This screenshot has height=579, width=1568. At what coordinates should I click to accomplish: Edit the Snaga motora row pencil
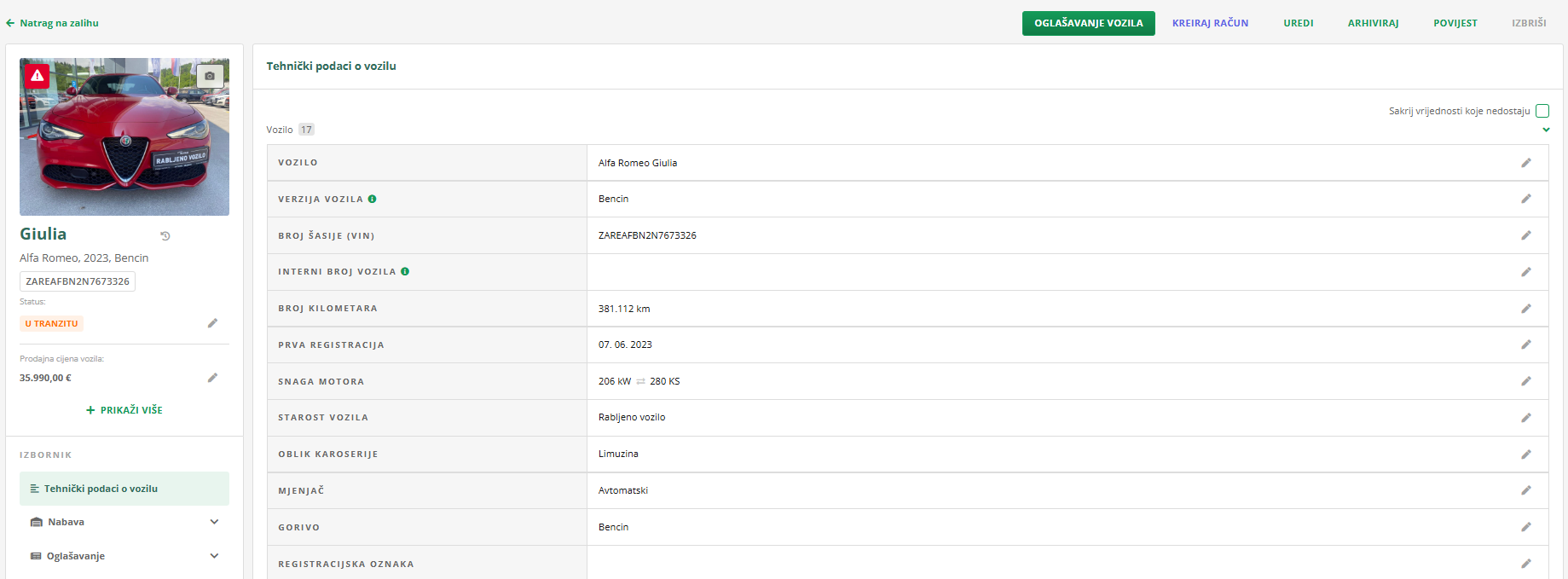(x=1525, y=381)
